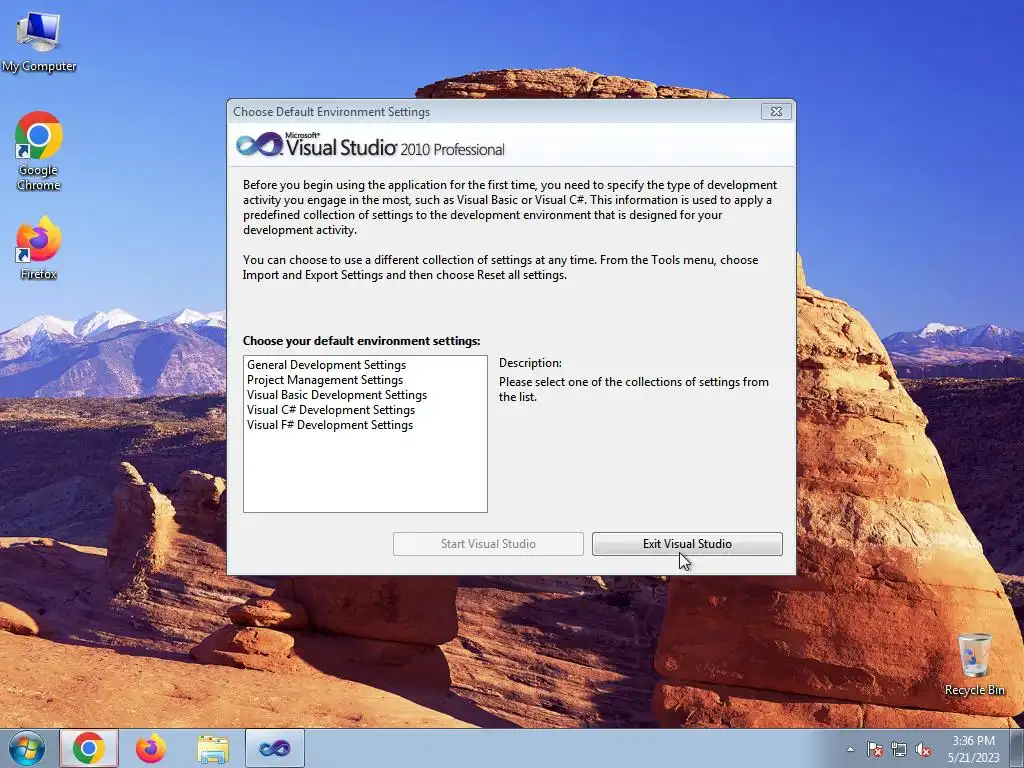Image resolution: width=1024 pixels, height=768 pixels.
Task: Open the muted volume tray icon
Action: pos(923,749)
